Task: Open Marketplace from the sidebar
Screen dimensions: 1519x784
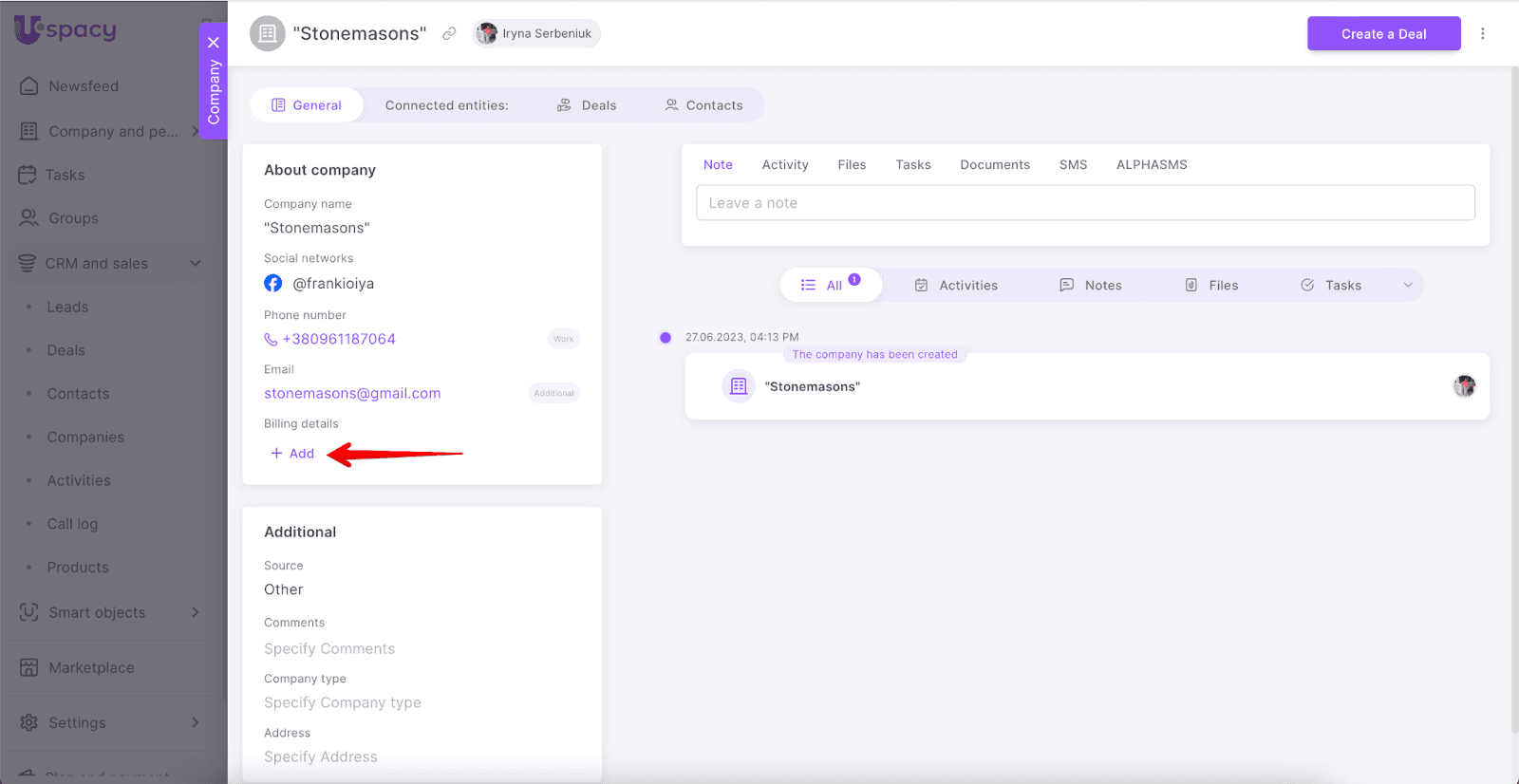Action: [x=91, y=667]
